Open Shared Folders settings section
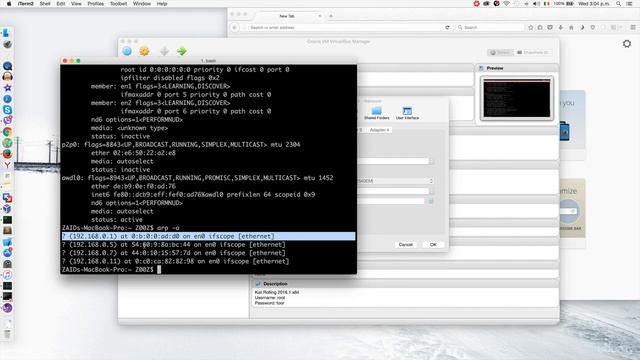This screenshot has width=640, height=360. [x=376, y=113]
